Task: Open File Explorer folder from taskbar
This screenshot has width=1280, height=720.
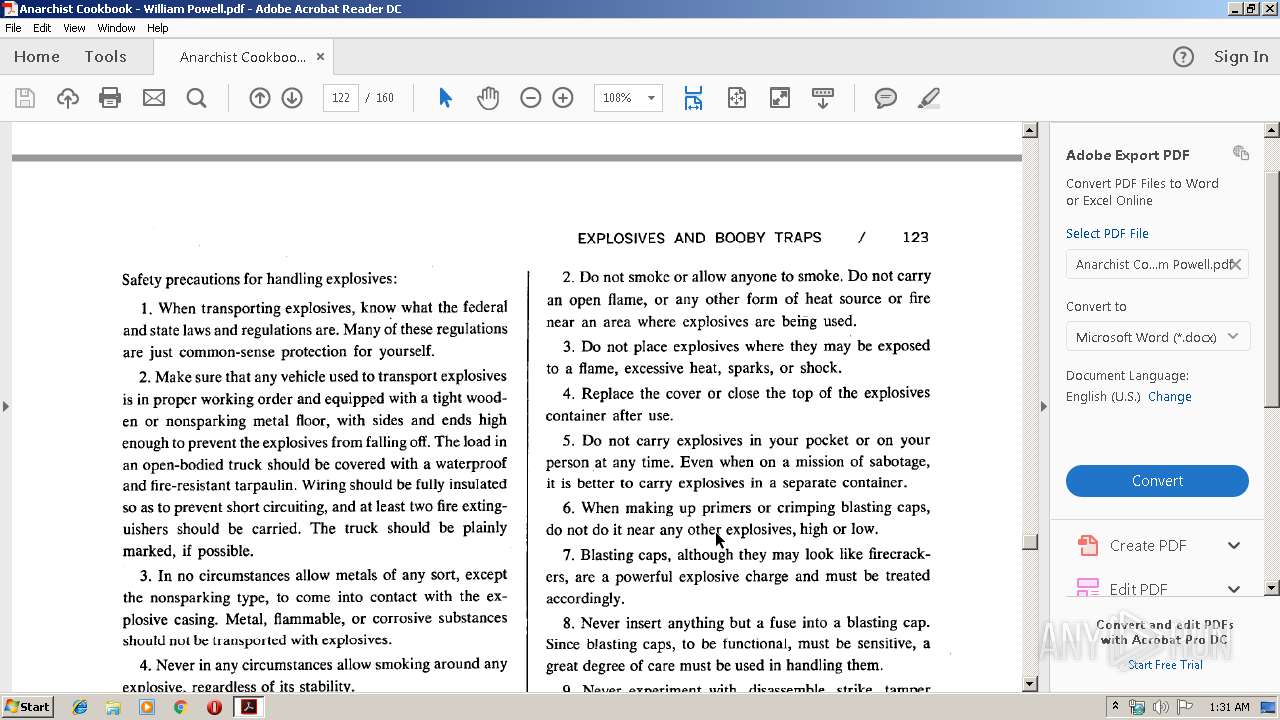Action: tap(113, 707)
